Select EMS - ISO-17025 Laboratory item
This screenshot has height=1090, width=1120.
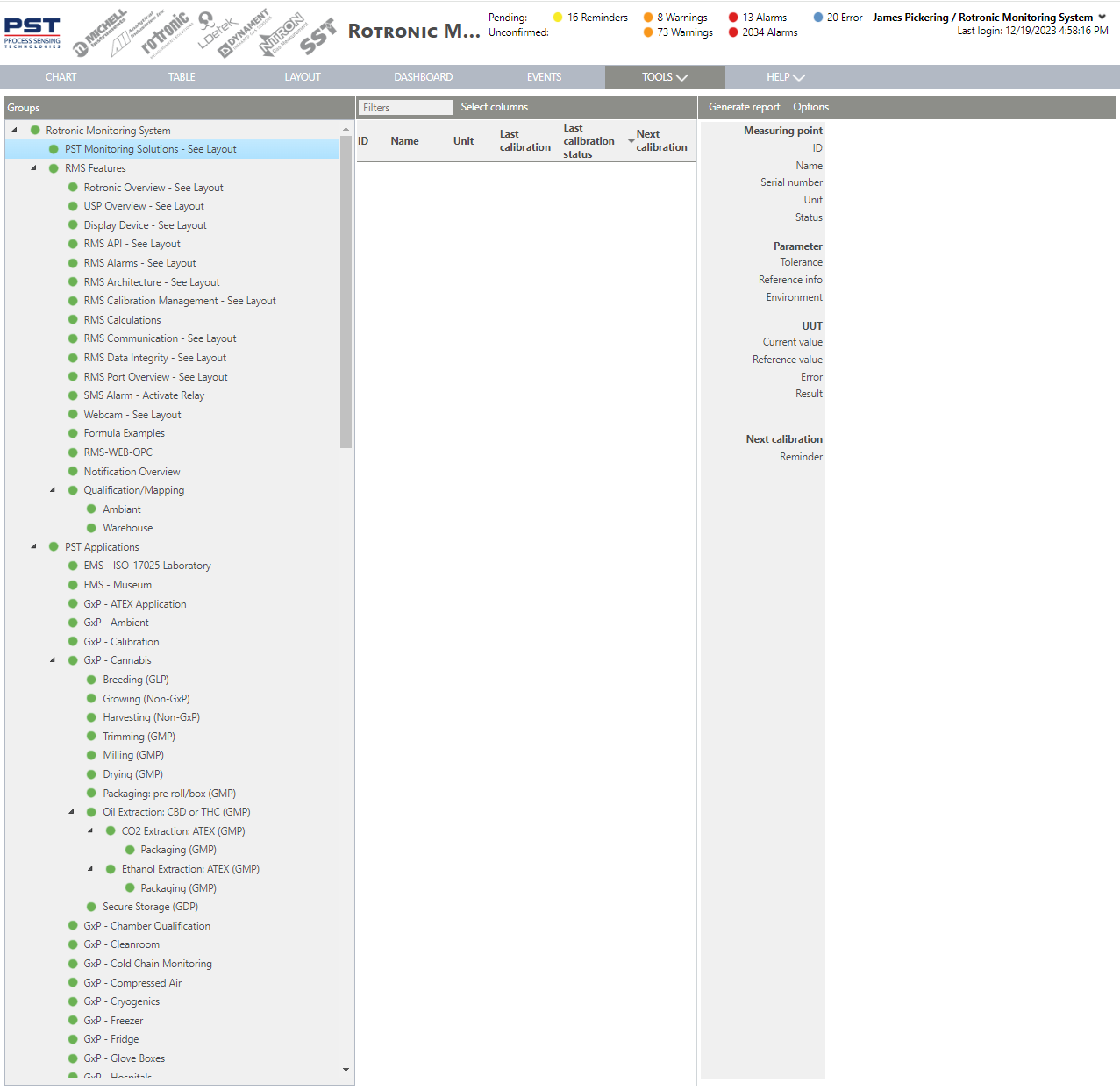pyautogui.click(x=147, y=566)
